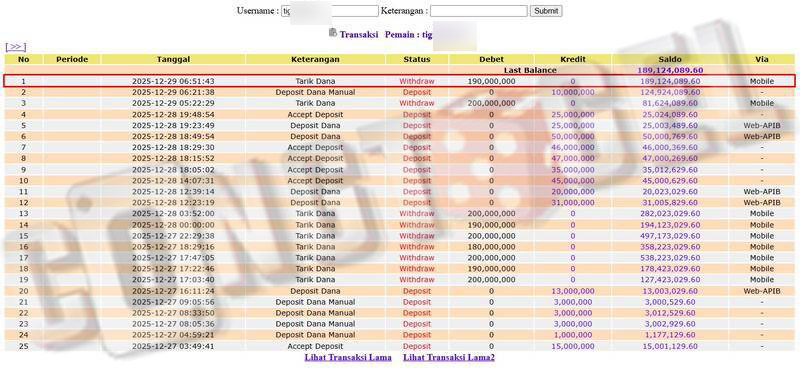
Task: Select date 2025-12-29 06:51:43
Action: coord(173,82)
